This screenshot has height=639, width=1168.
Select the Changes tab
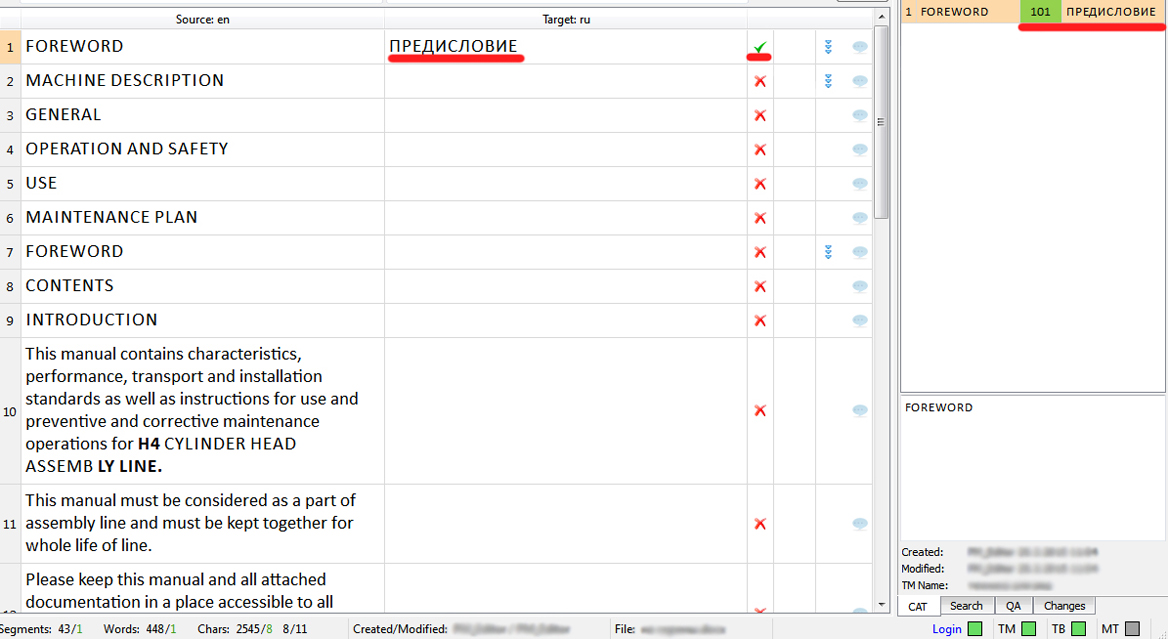(x=1064, y=606)
